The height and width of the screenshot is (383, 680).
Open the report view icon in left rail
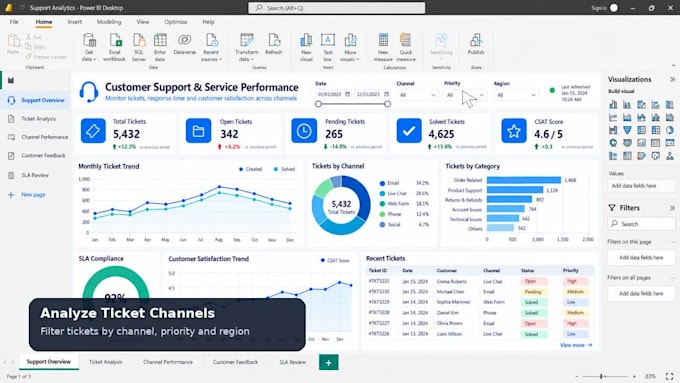[11, 80]
